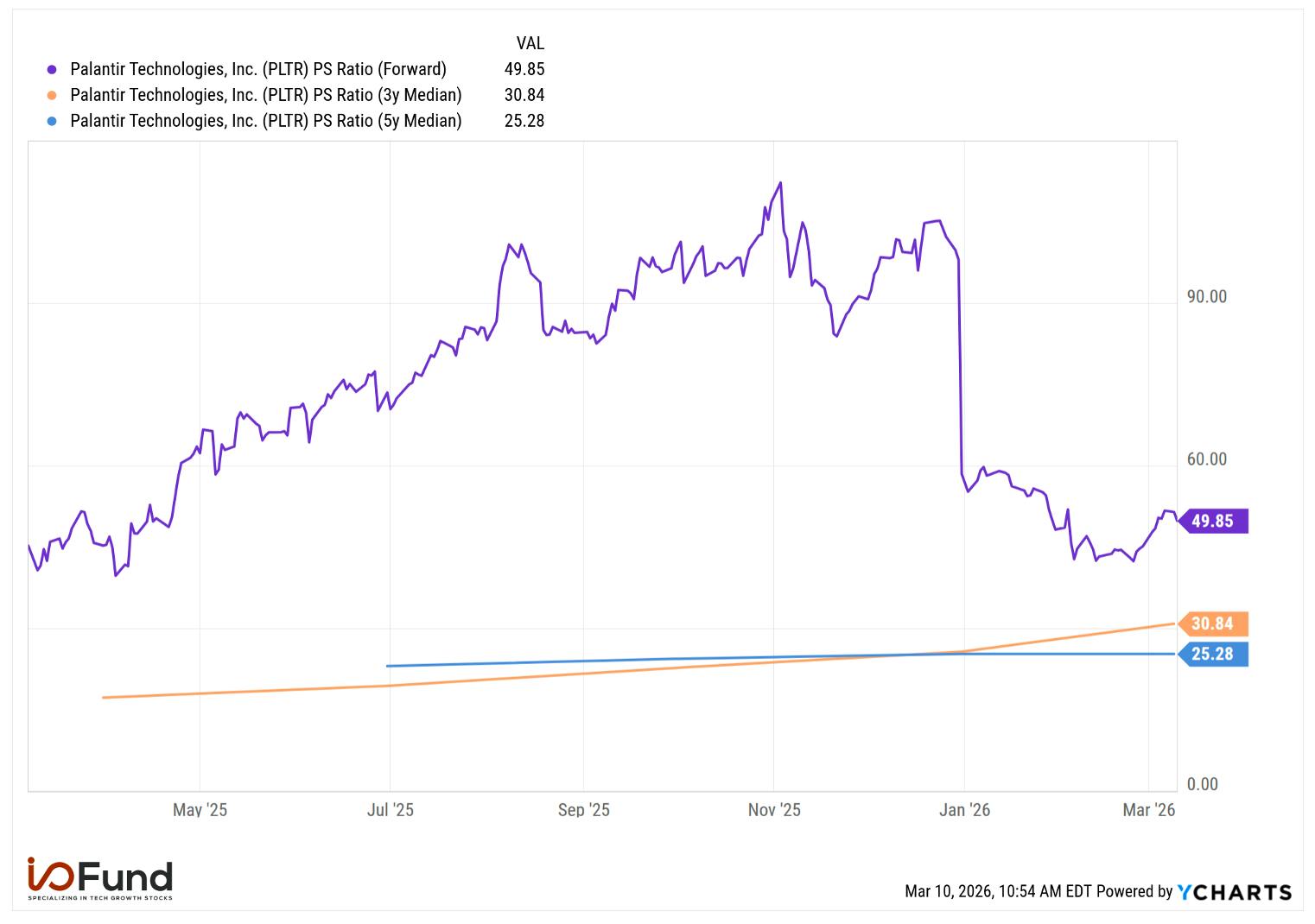Click the Jan '26 x-axis label
The height and width of the screenshot is (924, 1315).
(x=964, y=810)
